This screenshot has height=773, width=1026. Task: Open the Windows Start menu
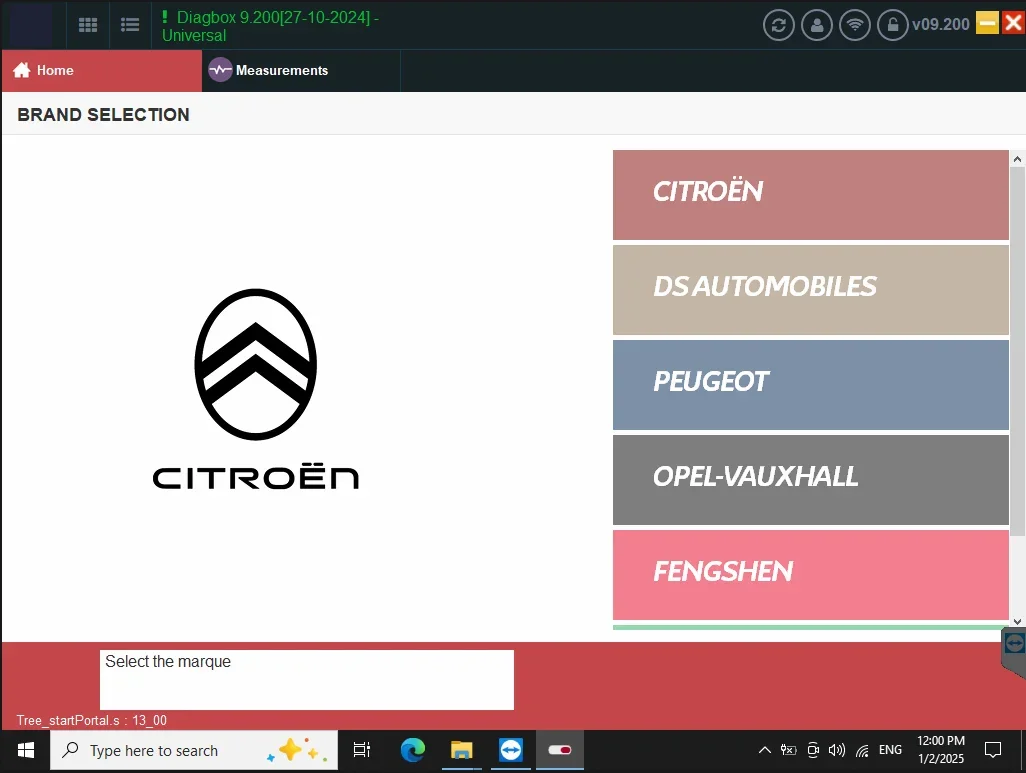(26, 750)
